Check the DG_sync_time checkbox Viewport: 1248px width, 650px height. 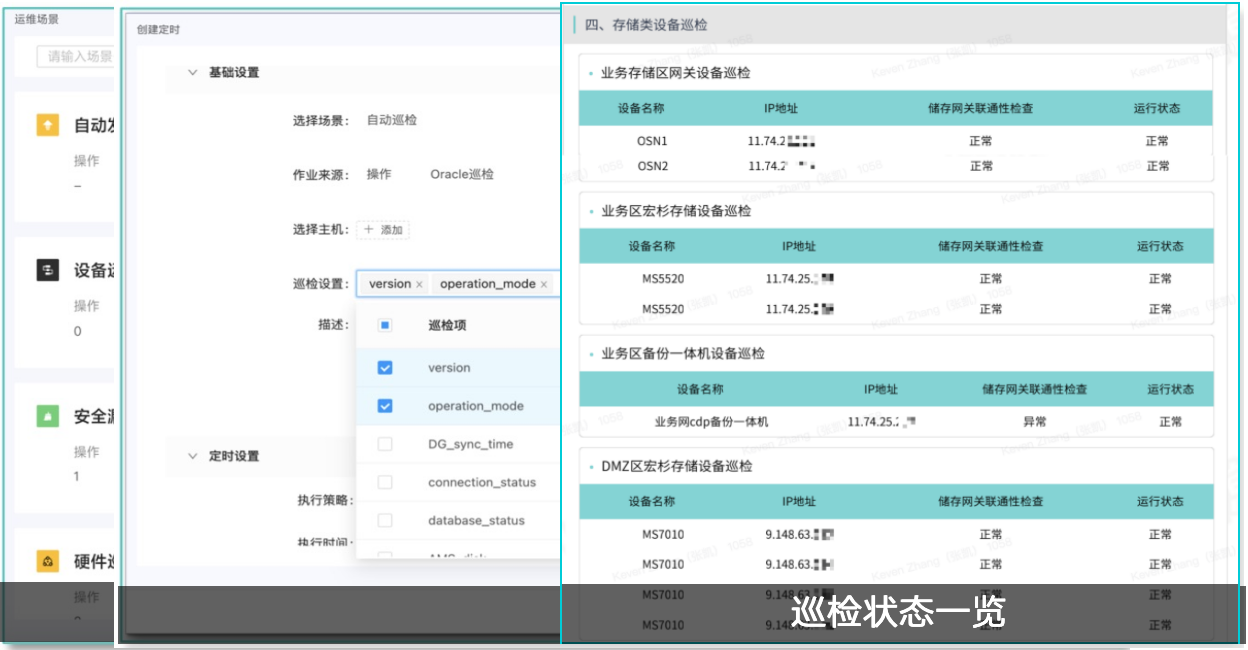point(385,444)
